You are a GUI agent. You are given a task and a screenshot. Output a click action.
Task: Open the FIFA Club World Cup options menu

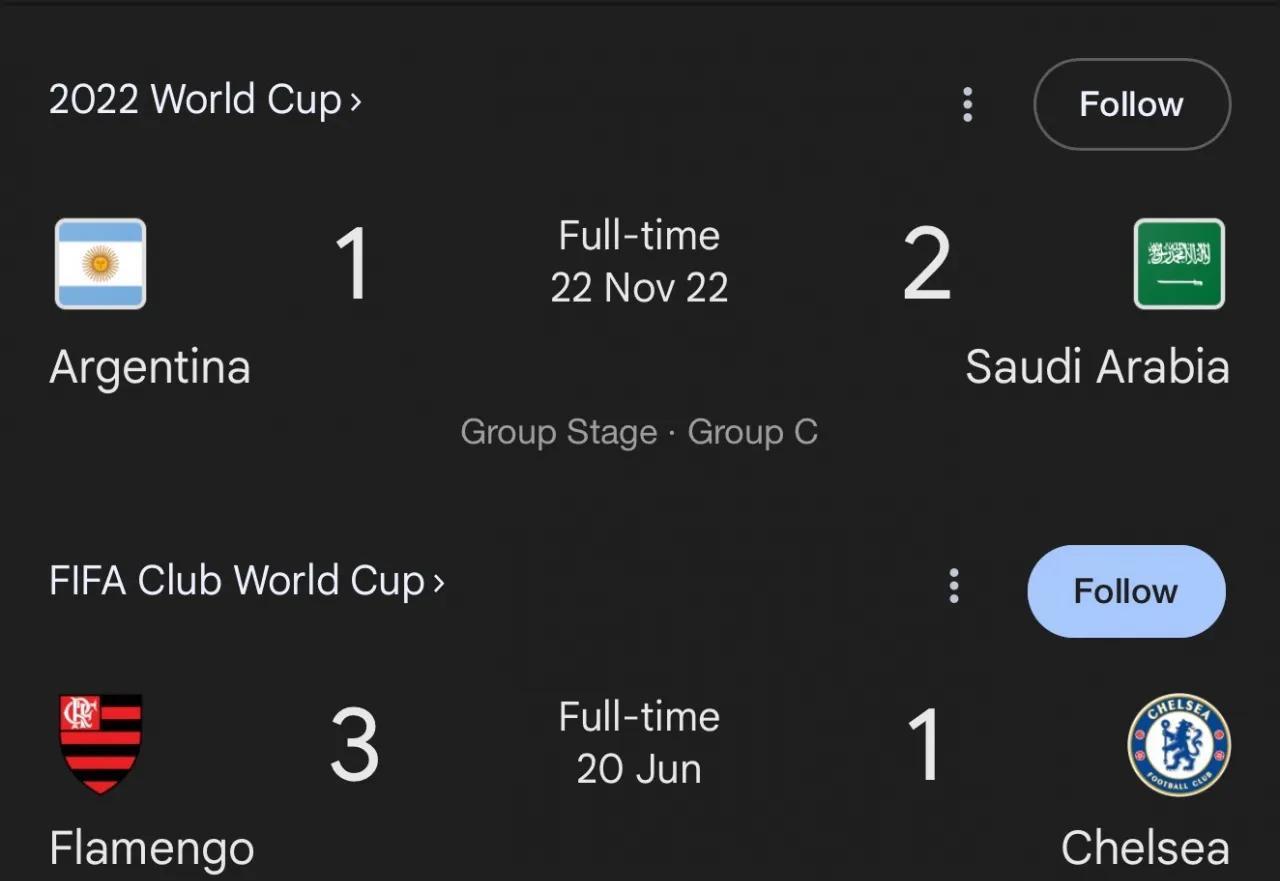[954, 586]
